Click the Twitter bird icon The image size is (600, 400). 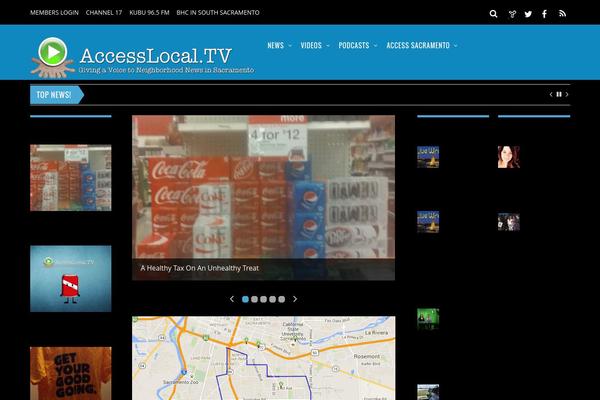528,14
